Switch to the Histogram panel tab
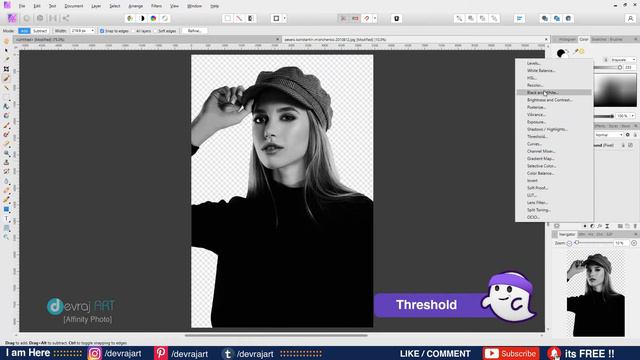Image resolution: width=640 pixels, height=360 pixels. tap(567, 40)
